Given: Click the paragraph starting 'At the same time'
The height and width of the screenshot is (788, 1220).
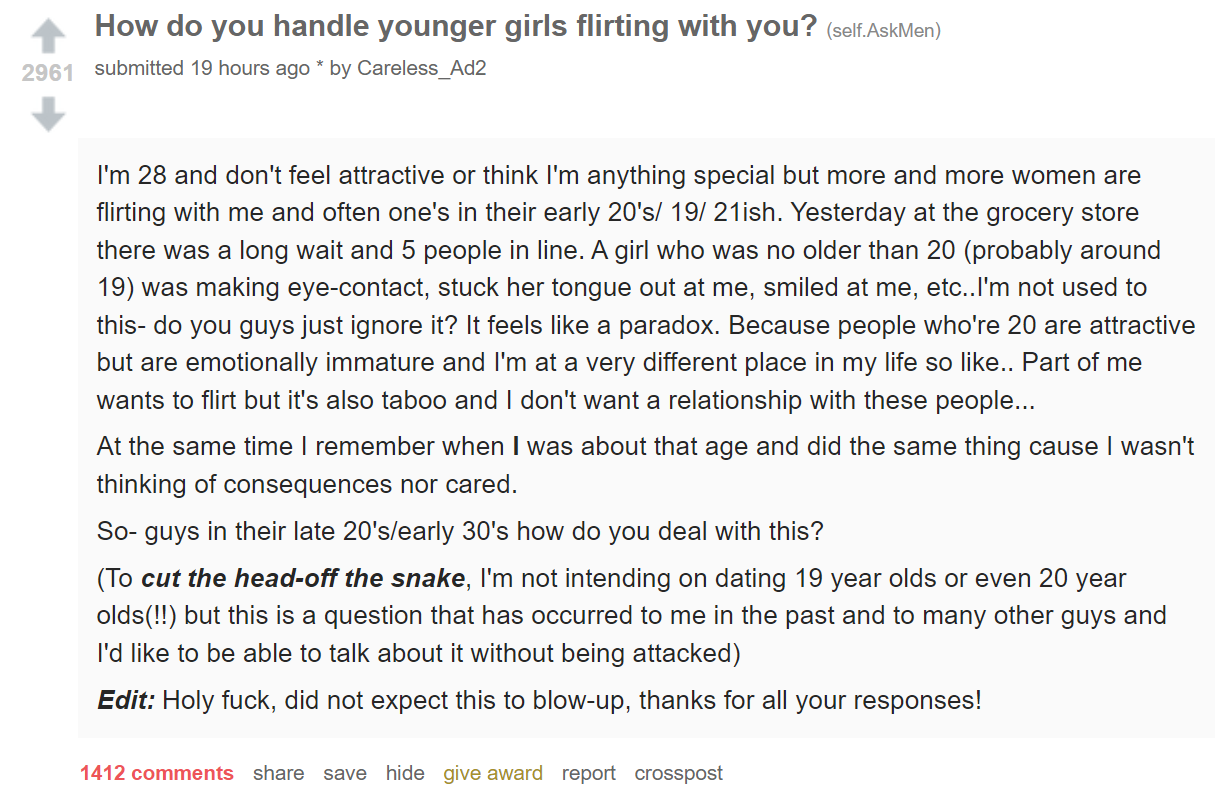Looking at the screenshot, I should 646,465.
